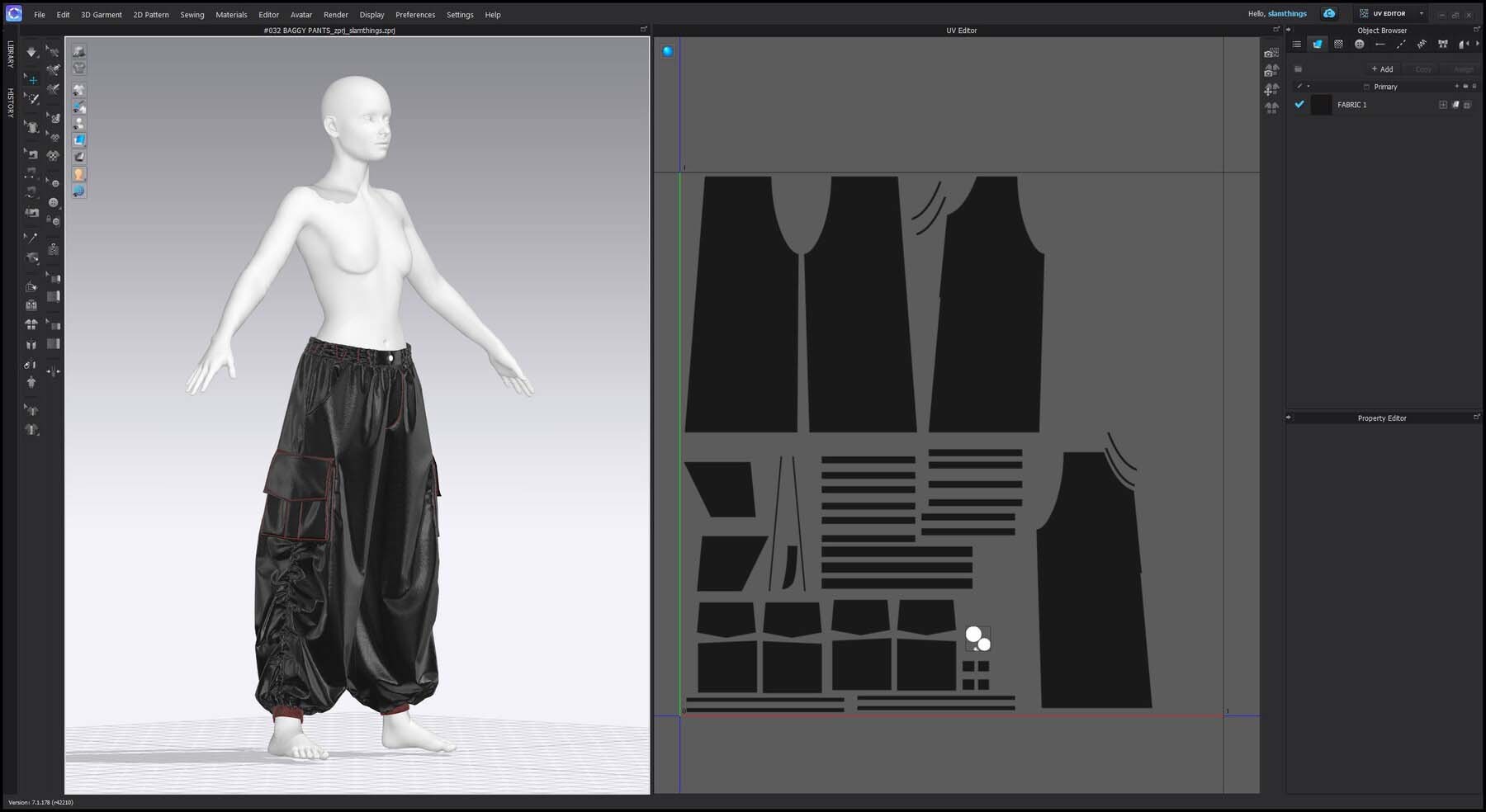1486x812 pixels.
Task: Open the 3D Garment menu
Action: tap(101, 15)
